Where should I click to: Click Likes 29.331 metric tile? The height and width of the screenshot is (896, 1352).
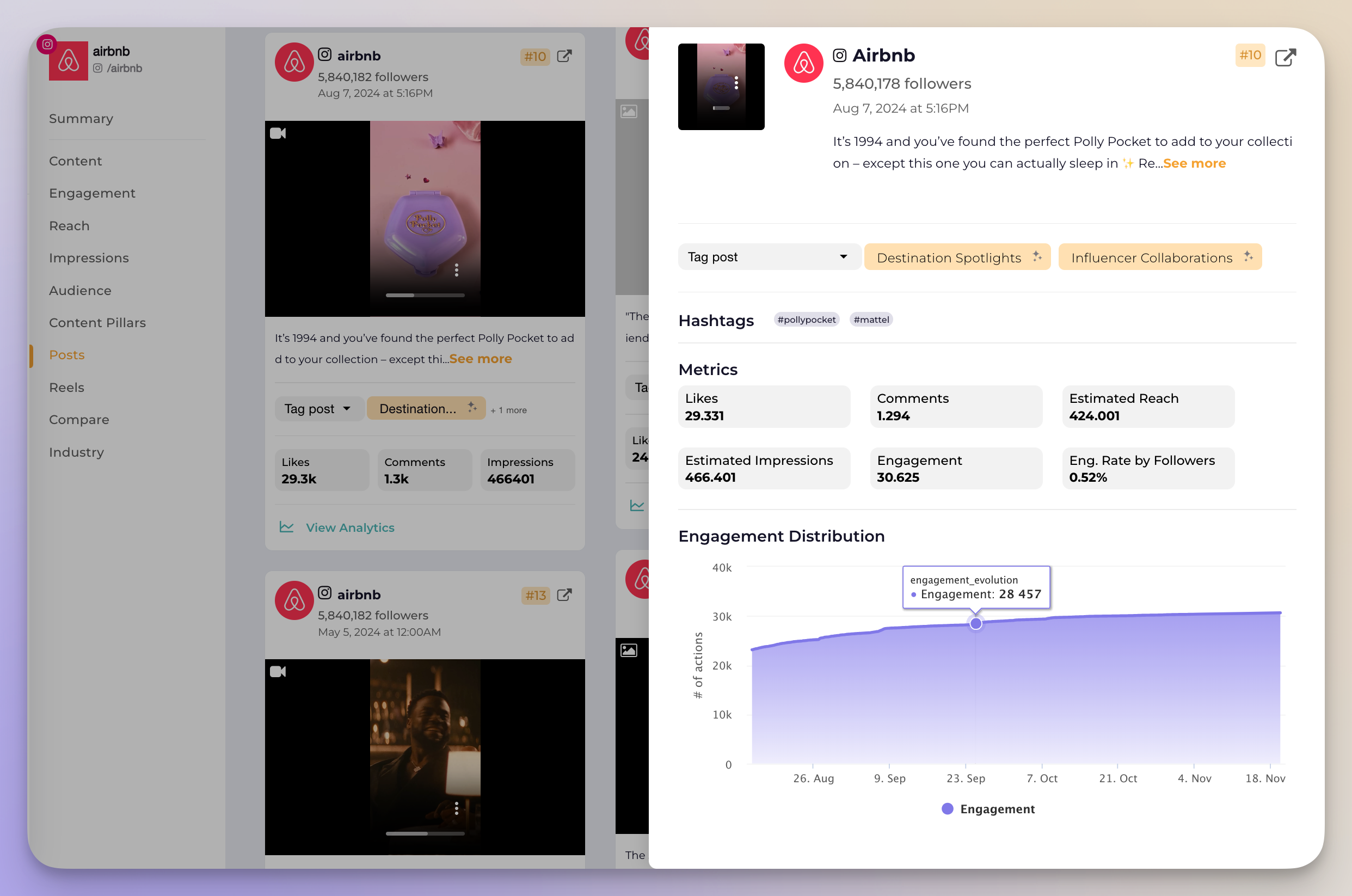click(x=764, y=406)
